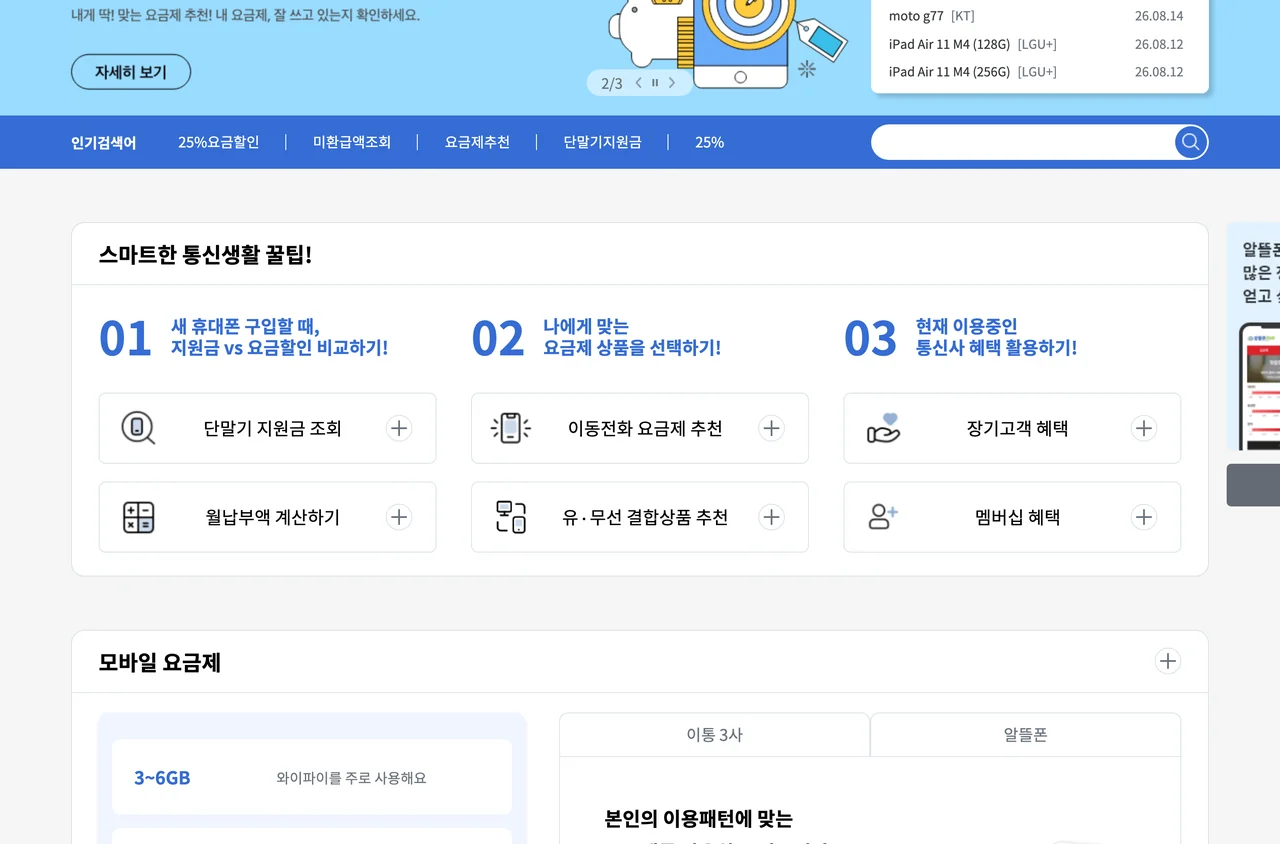Switch to the 알뜰폰 tab
This screenshot has height=844, width=1280.
pyautogui.click(x=1025, y=734)
